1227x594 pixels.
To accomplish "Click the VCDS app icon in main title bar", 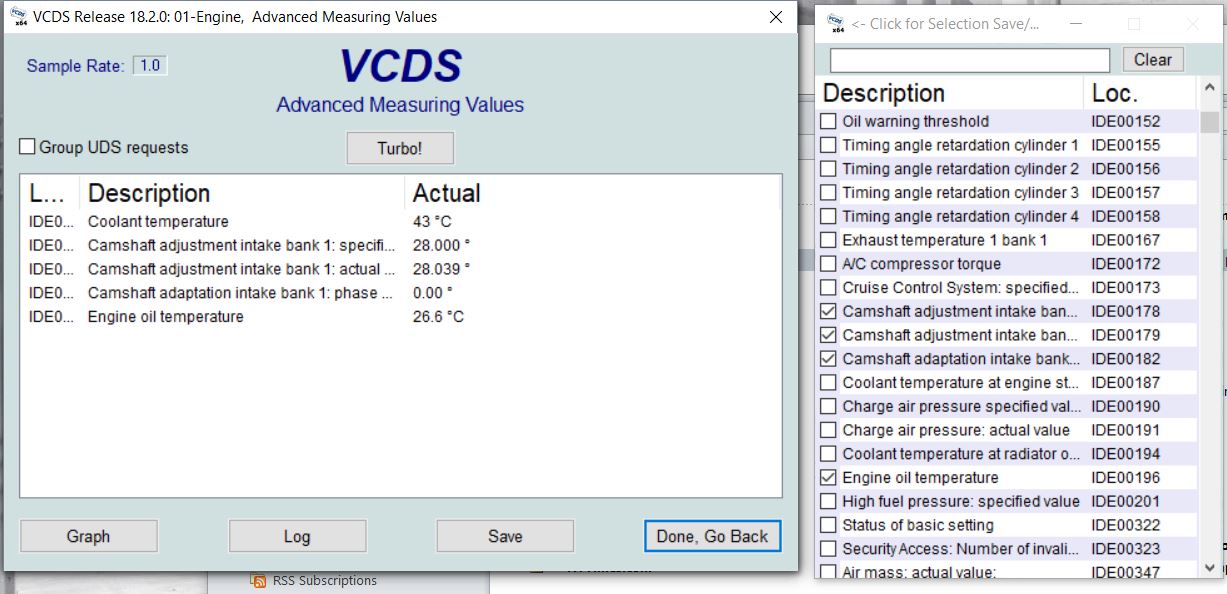I will tap(17, 16).
